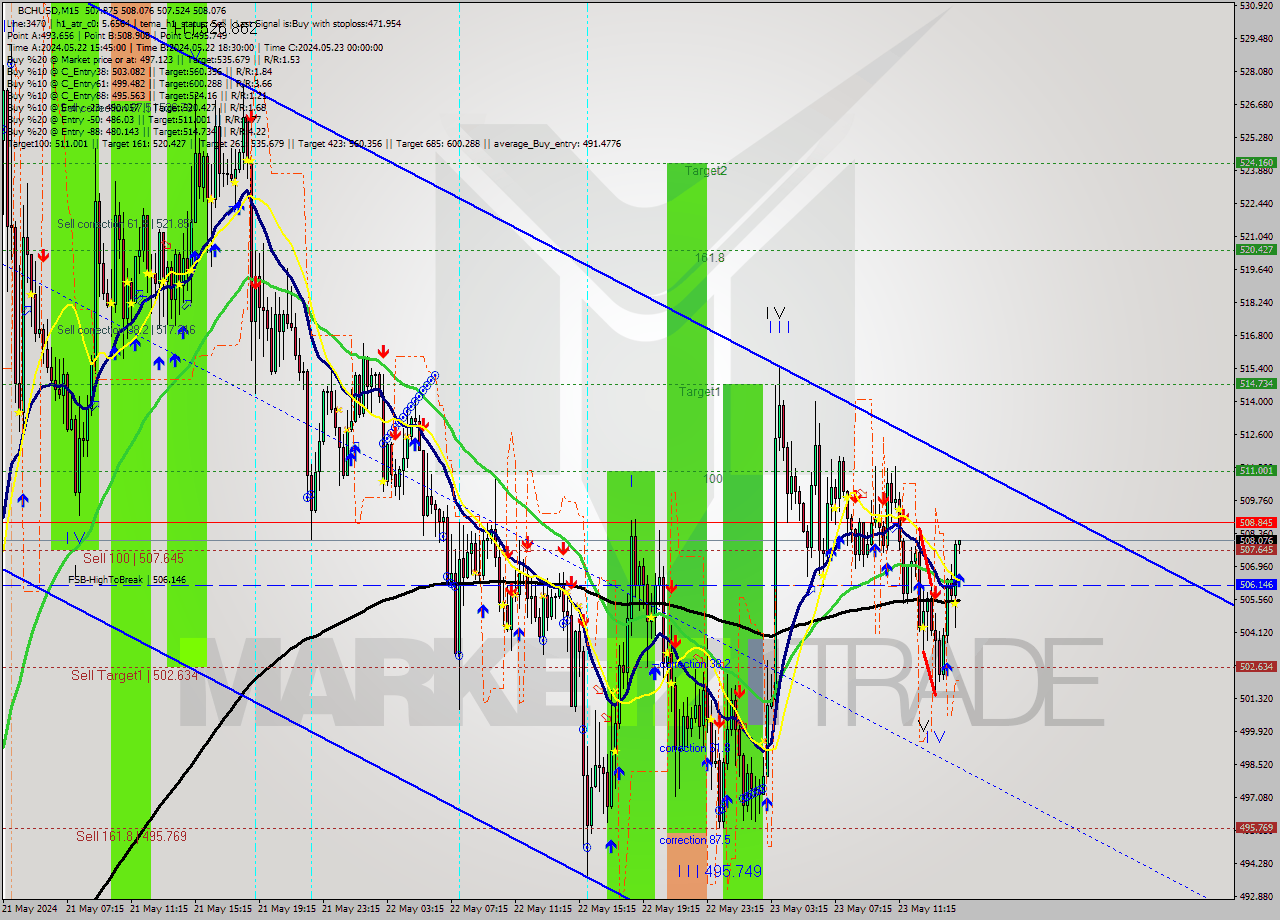Click the '21 May 15:15' time axis label
The width and height of the screenshot is (1280, 920).
click(x=222, y=910)
